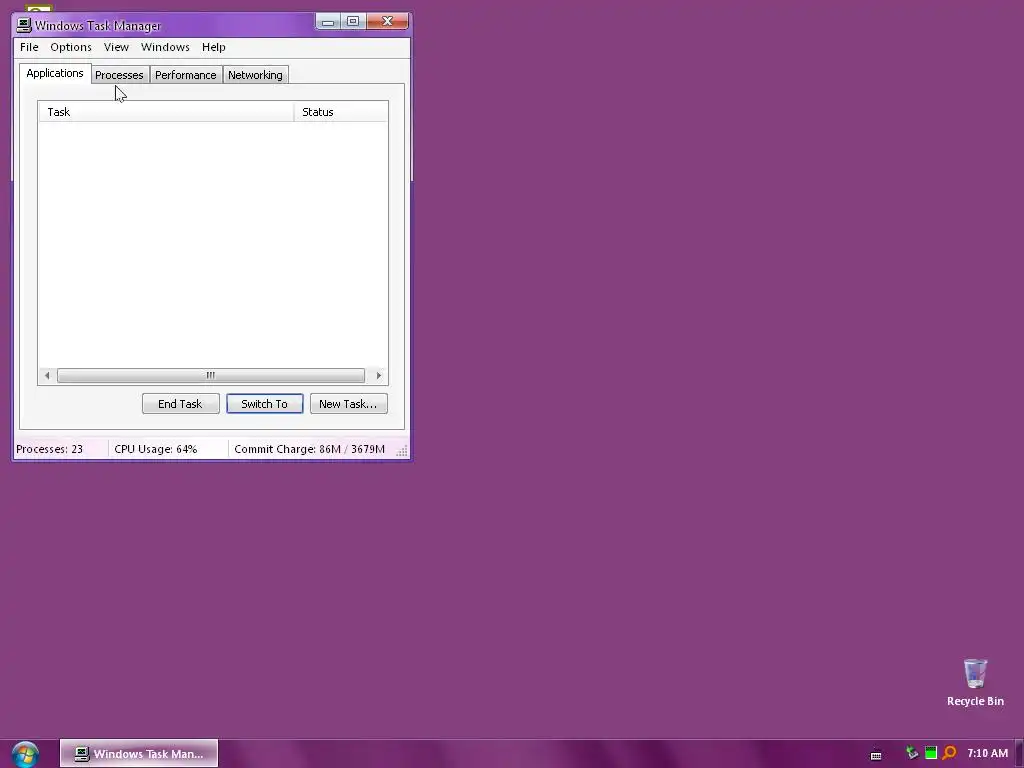Screen dimensions: 1024x768
Task: Click the 7:10 AM taskbar clock
Action: click(x=987, y=753)
